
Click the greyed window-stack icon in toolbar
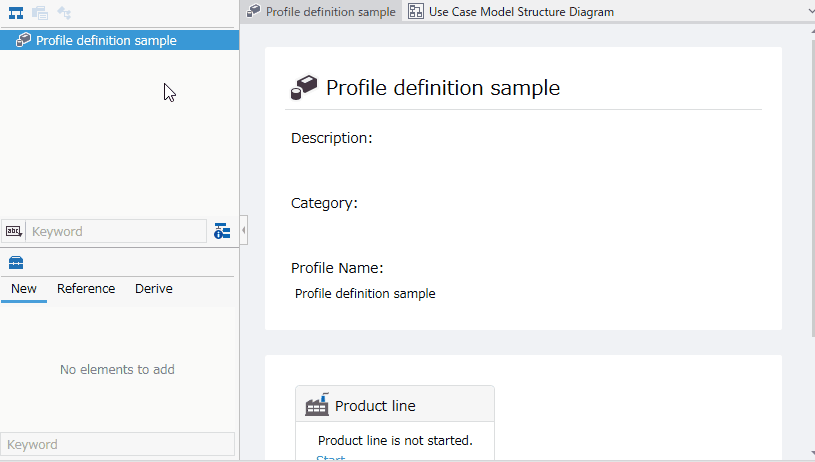pos(40,13)
